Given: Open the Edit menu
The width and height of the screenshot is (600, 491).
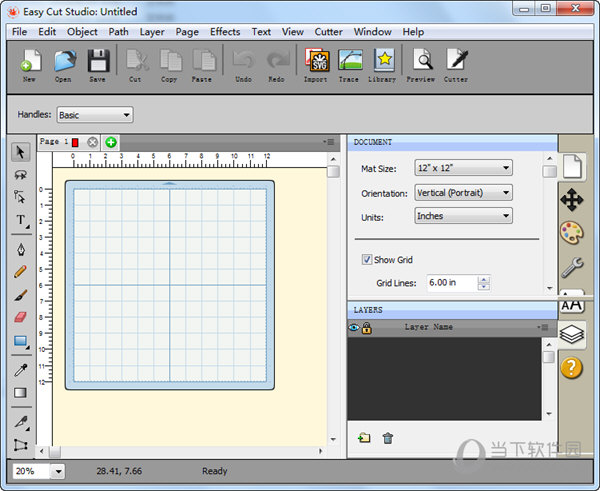Looking at the screenshot, I should [x=47, y=32].
